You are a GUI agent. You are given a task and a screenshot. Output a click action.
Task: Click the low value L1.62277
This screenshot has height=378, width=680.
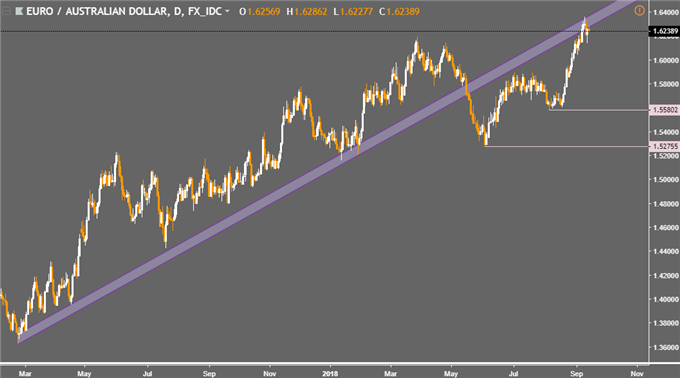point(353,12)
